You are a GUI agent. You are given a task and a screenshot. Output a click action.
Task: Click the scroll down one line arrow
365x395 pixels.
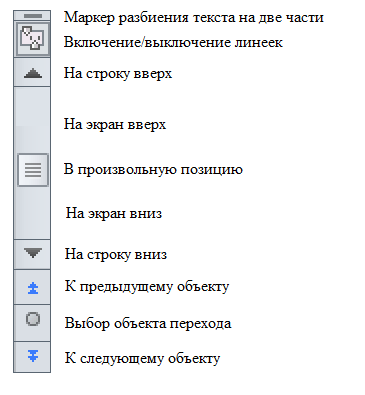pos(32,254)
